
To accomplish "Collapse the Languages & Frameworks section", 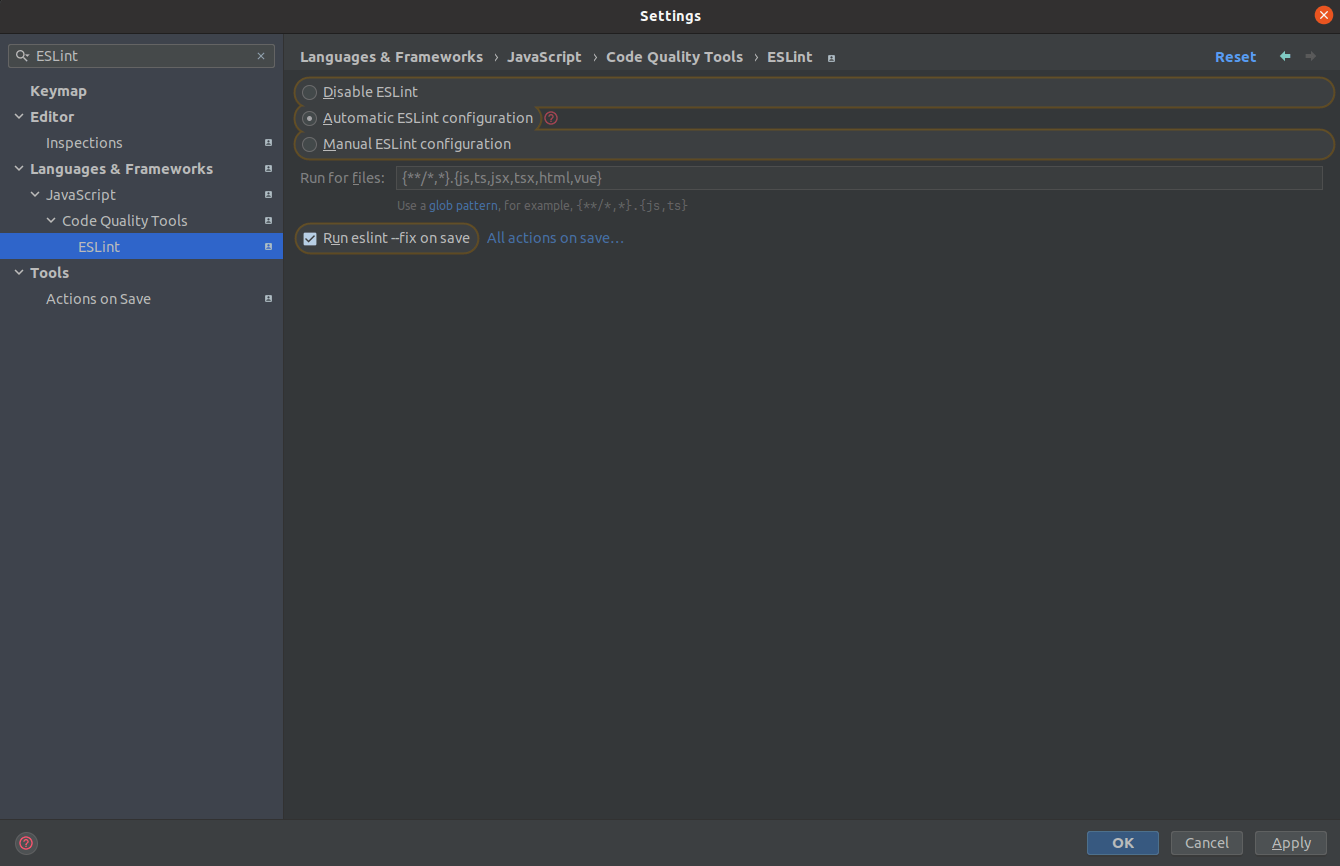I will pyautogui.click(x=19, y=169).
